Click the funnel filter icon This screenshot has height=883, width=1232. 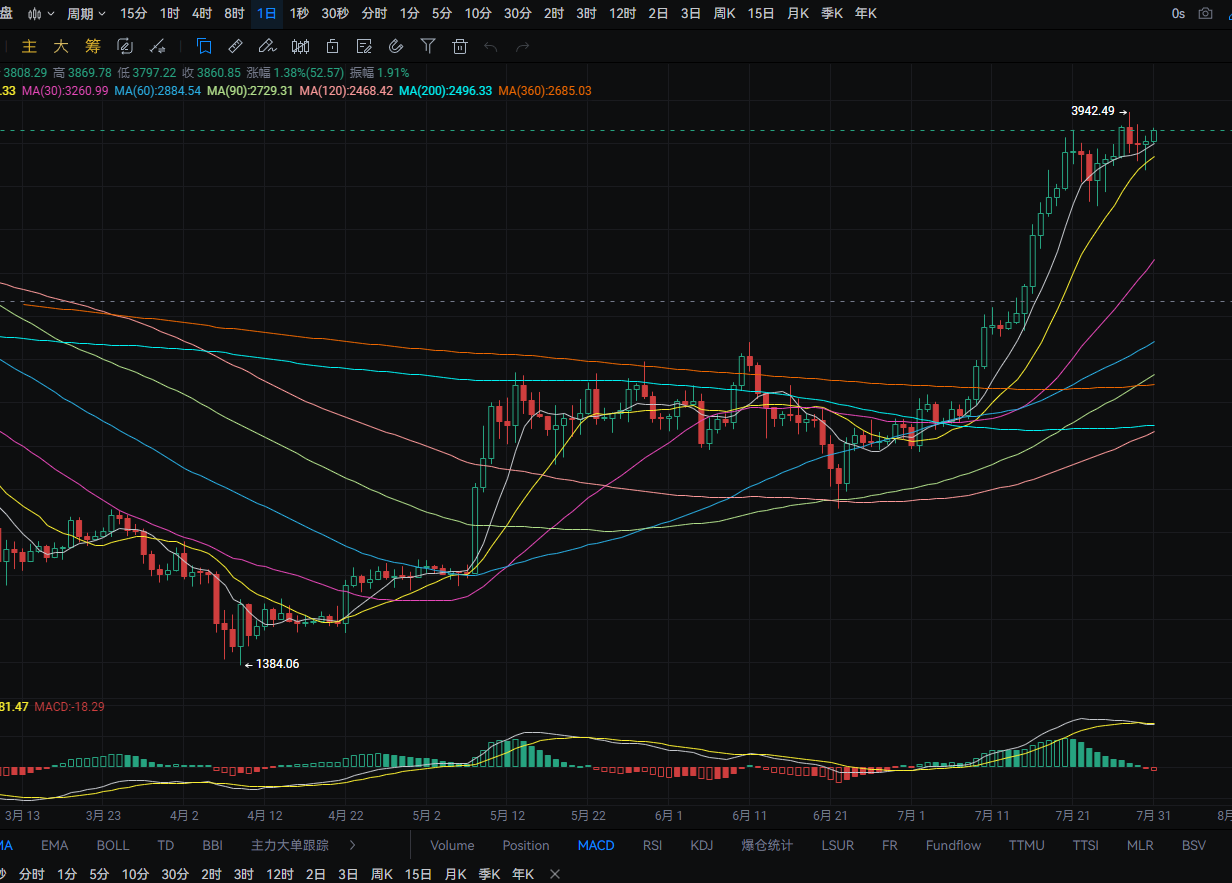(428, 46)
